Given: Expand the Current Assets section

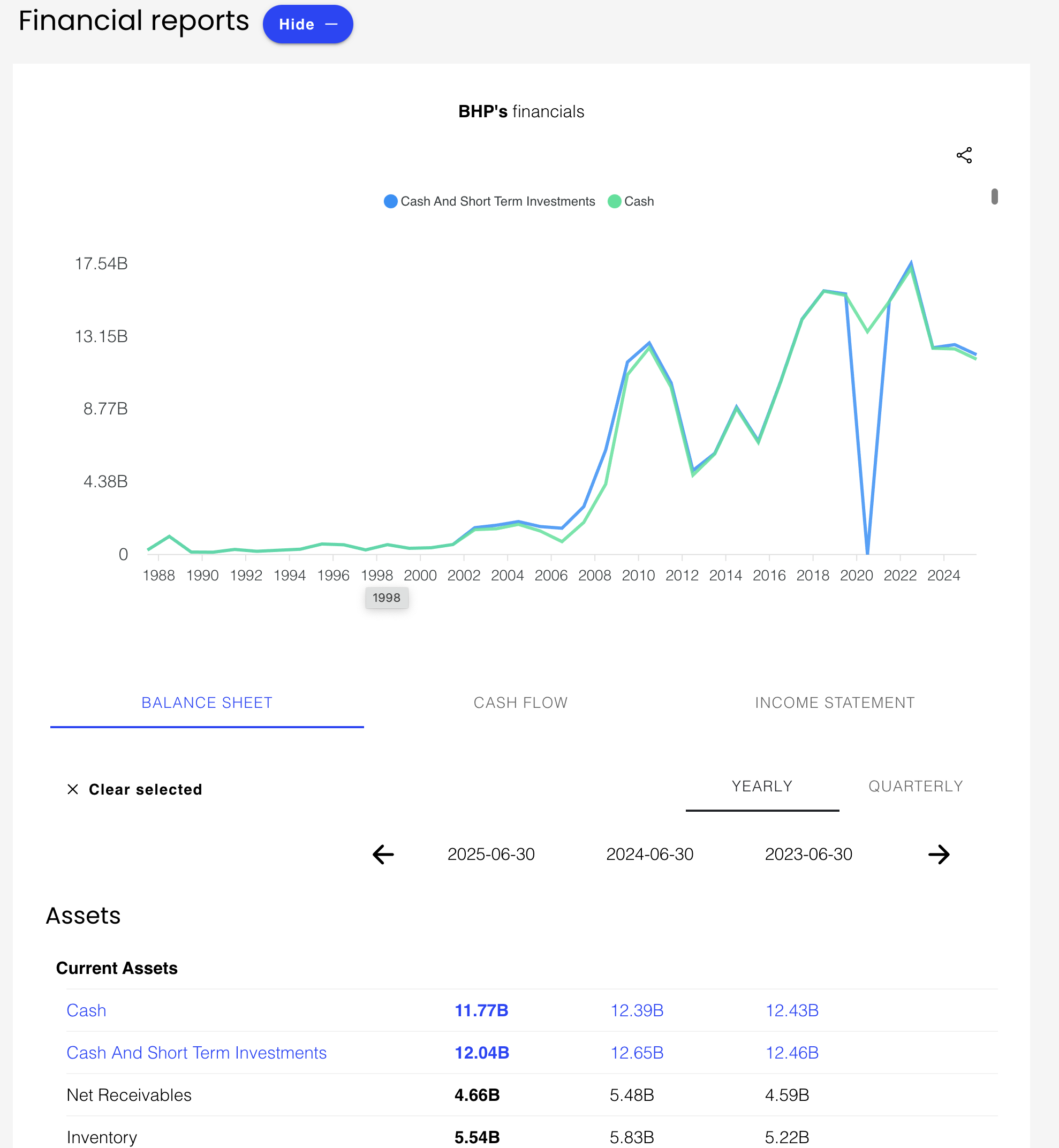Looking at the screenshot, I should (x=116, y=968).
